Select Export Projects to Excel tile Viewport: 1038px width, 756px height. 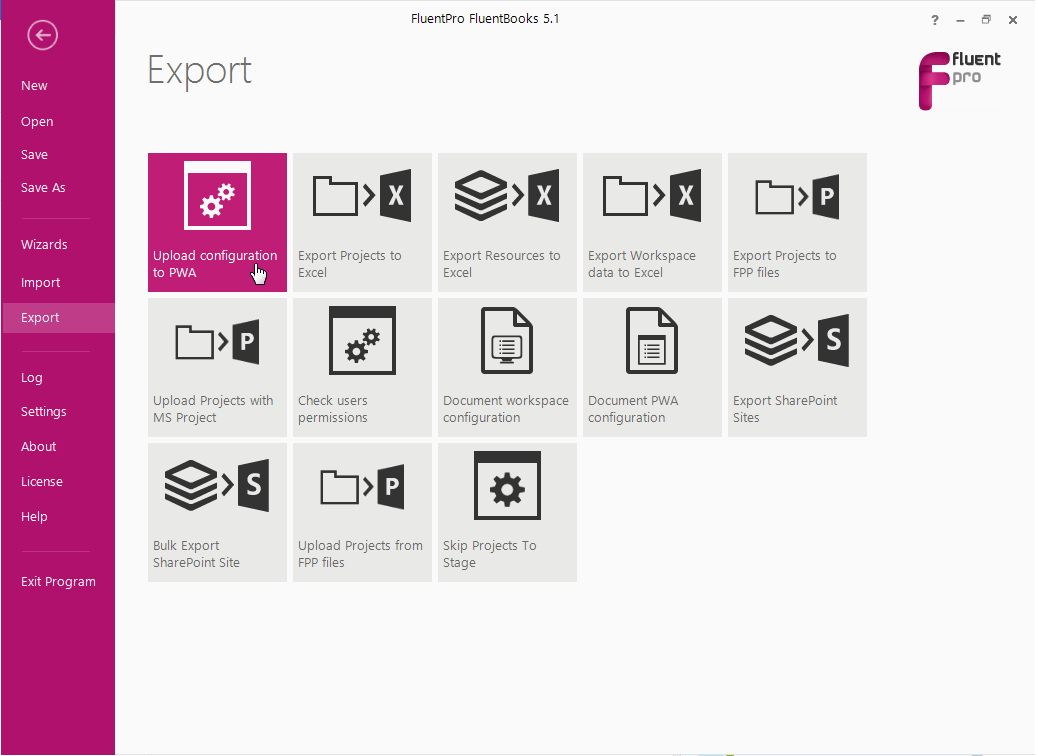[x=362, y=222]
